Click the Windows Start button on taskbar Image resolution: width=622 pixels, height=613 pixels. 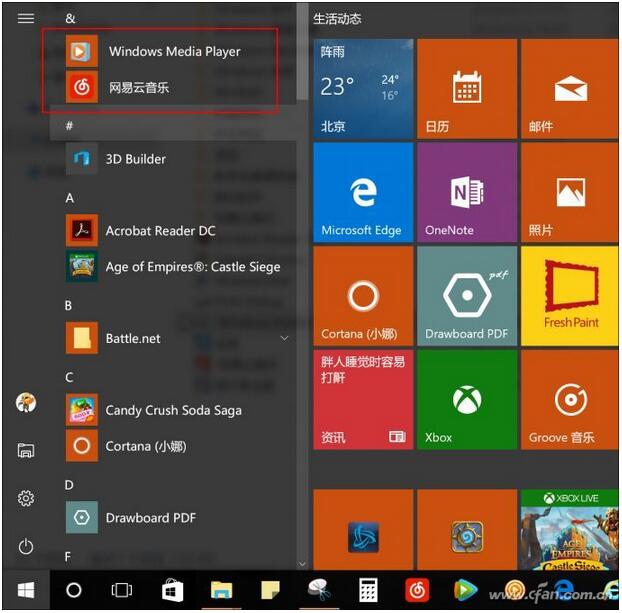coord(26,590)
